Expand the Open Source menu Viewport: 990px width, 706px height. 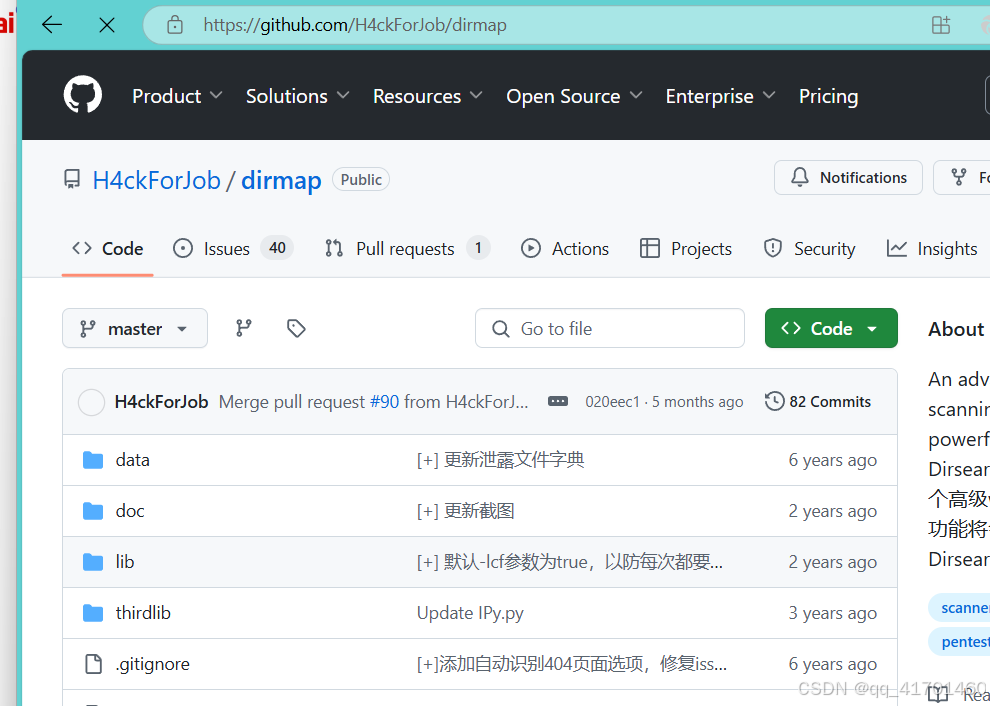(574, 96)
